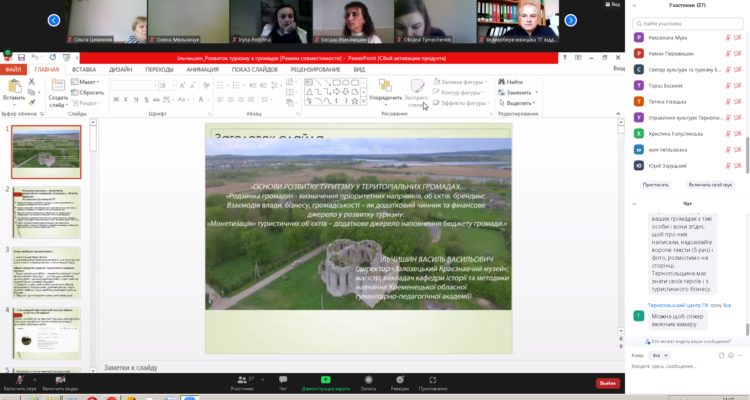Open font name combo box
This screenshot has height=400, width=750.
point(134,85)
